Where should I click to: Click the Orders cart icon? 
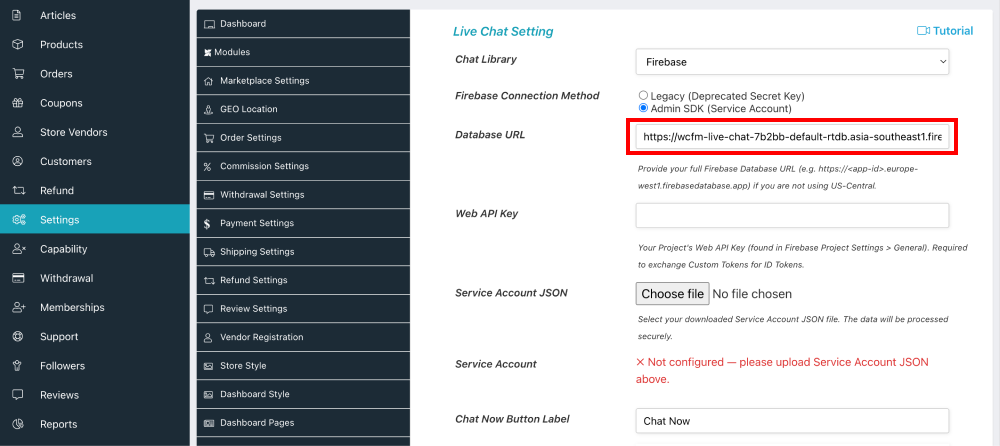[x=18, y=74]
